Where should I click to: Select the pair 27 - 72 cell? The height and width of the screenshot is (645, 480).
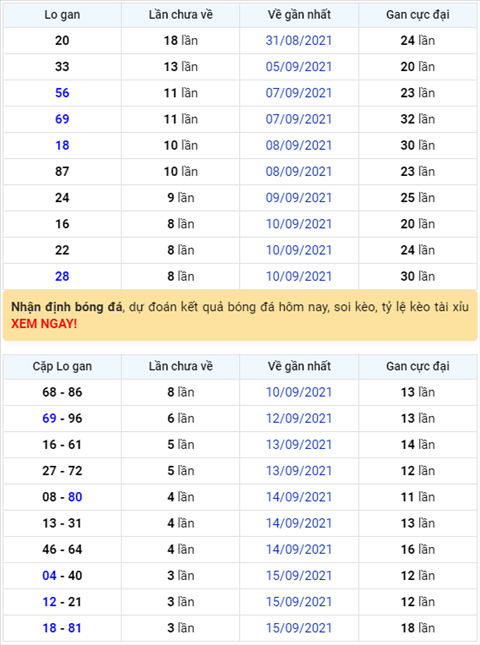coord(62,471)
